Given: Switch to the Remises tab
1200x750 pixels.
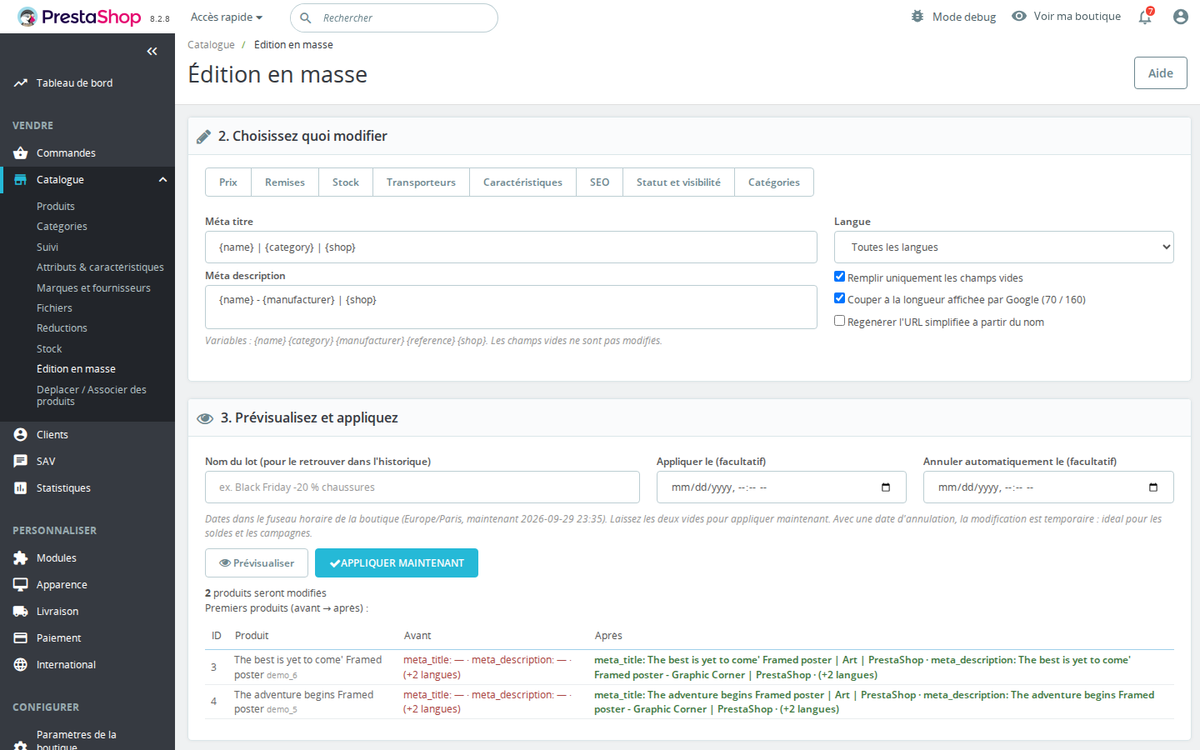Looking at the screenshot, I should (x=285, y=182).
